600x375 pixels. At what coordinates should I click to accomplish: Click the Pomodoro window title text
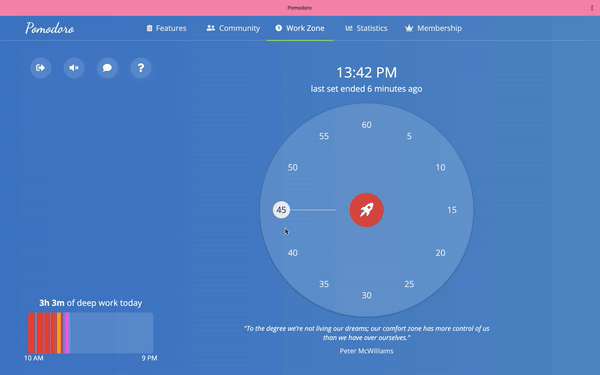point(300,8)
